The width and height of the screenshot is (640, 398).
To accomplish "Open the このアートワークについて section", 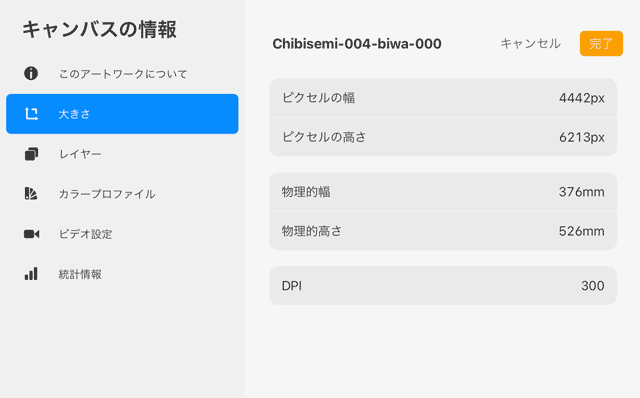I will [123, 74].
